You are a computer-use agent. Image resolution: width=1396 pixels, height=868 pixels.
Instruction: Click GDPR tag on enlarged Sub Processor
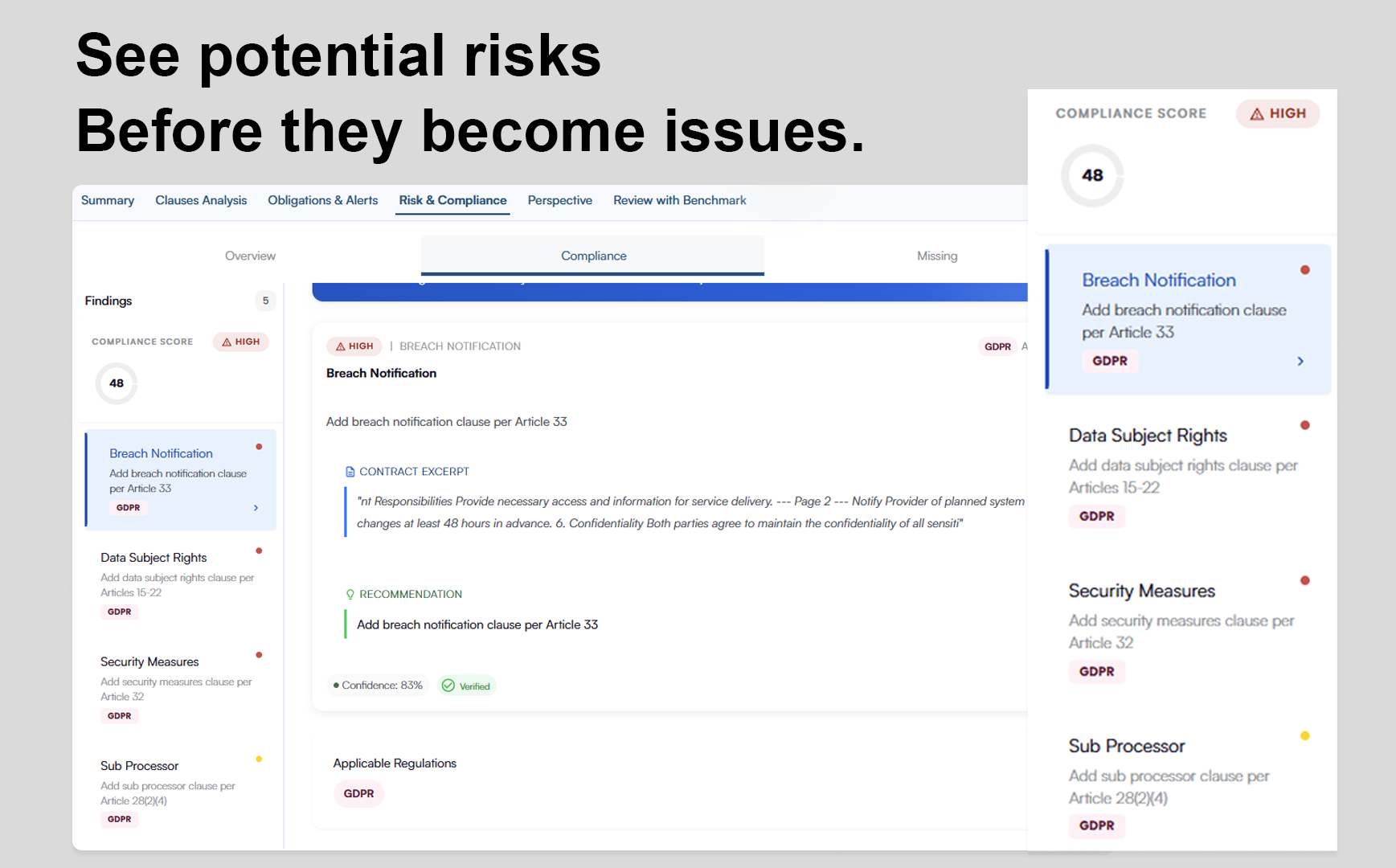pyautogui.click(x=1097, y=825)
